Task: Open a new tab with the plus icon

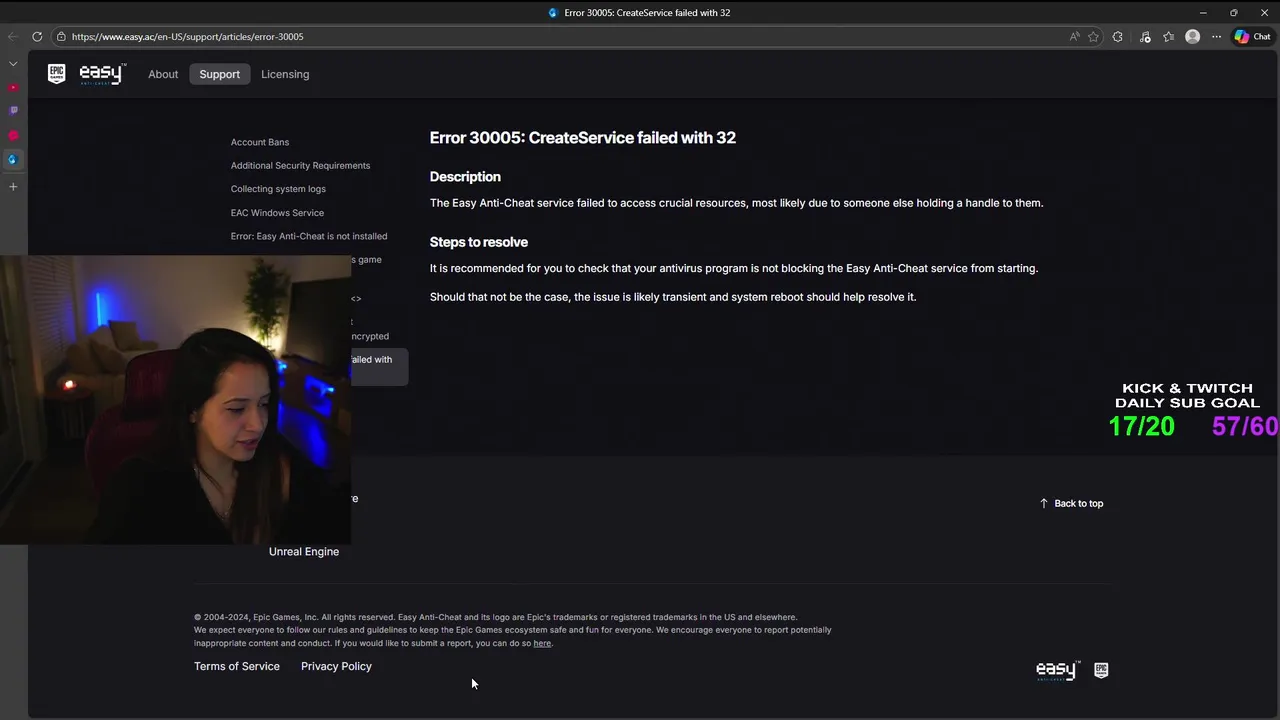Action: (13, 187)
